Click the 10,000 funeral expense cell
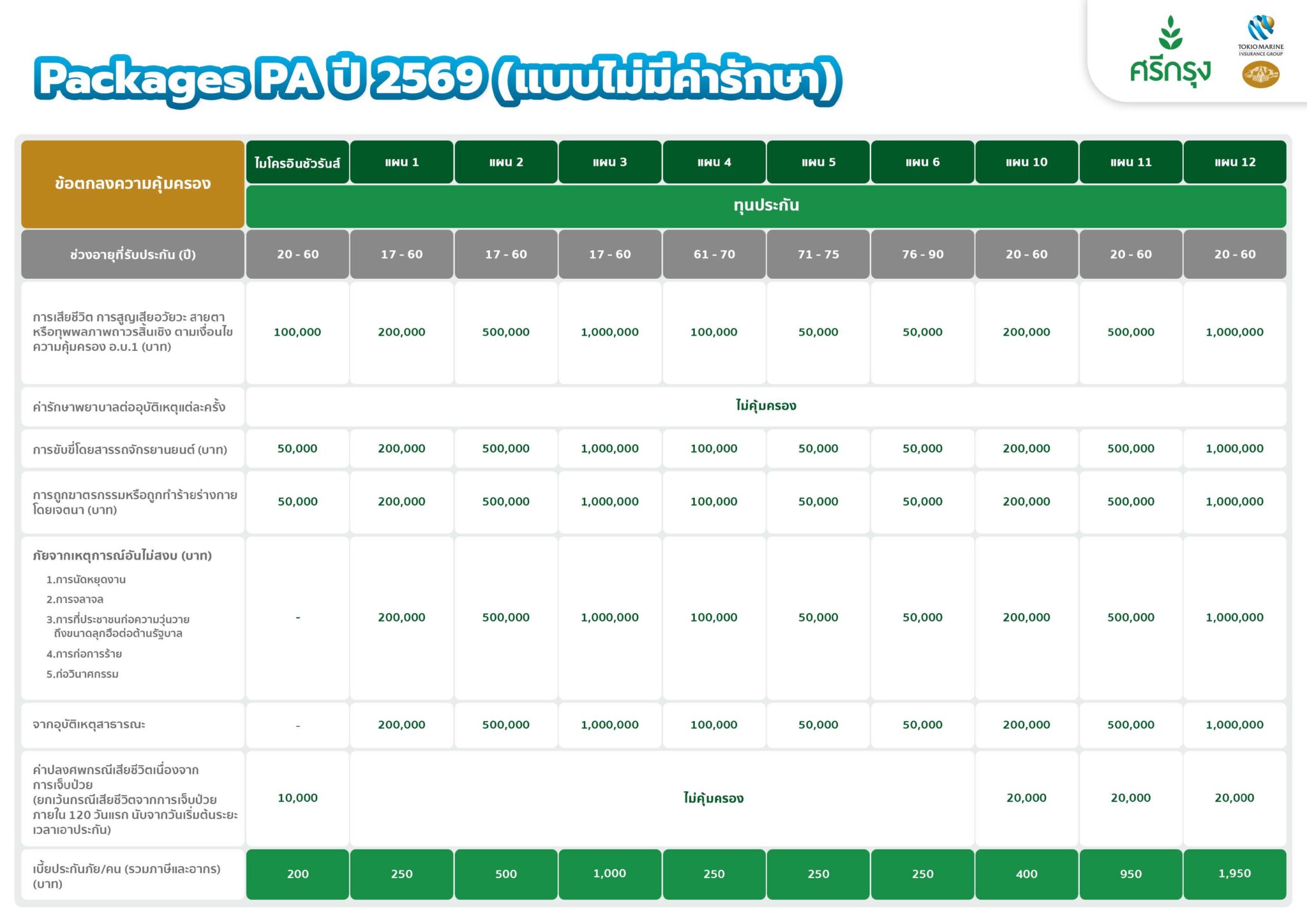 click(297, 798)
